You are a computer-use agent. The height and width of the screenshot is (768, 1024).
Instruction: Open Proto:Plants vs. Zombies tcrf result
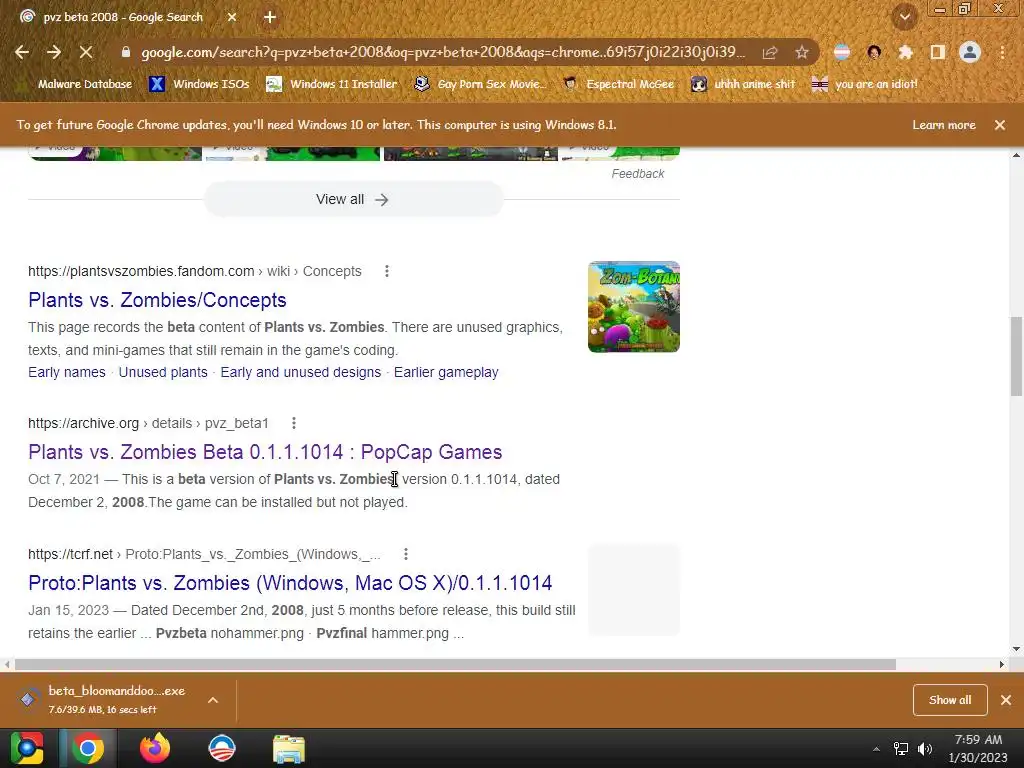tap(290, 583)
